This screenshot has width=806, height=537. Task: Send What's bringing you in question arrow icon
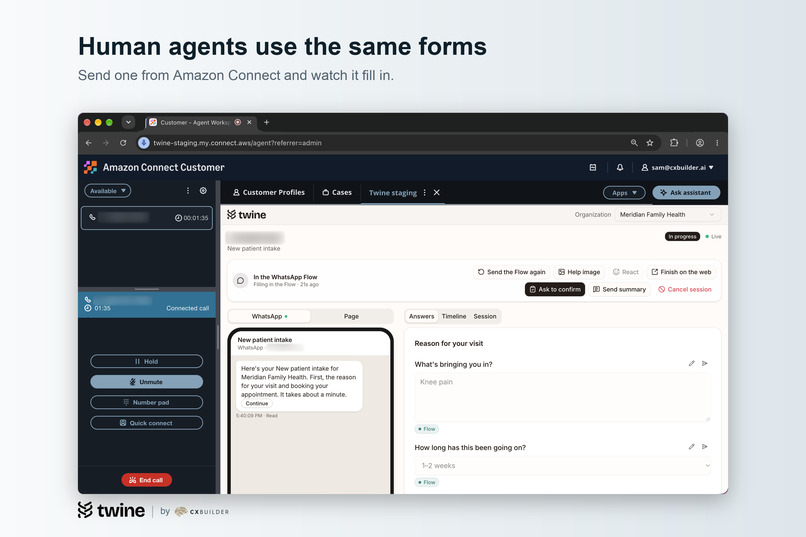tap(705, 363)
